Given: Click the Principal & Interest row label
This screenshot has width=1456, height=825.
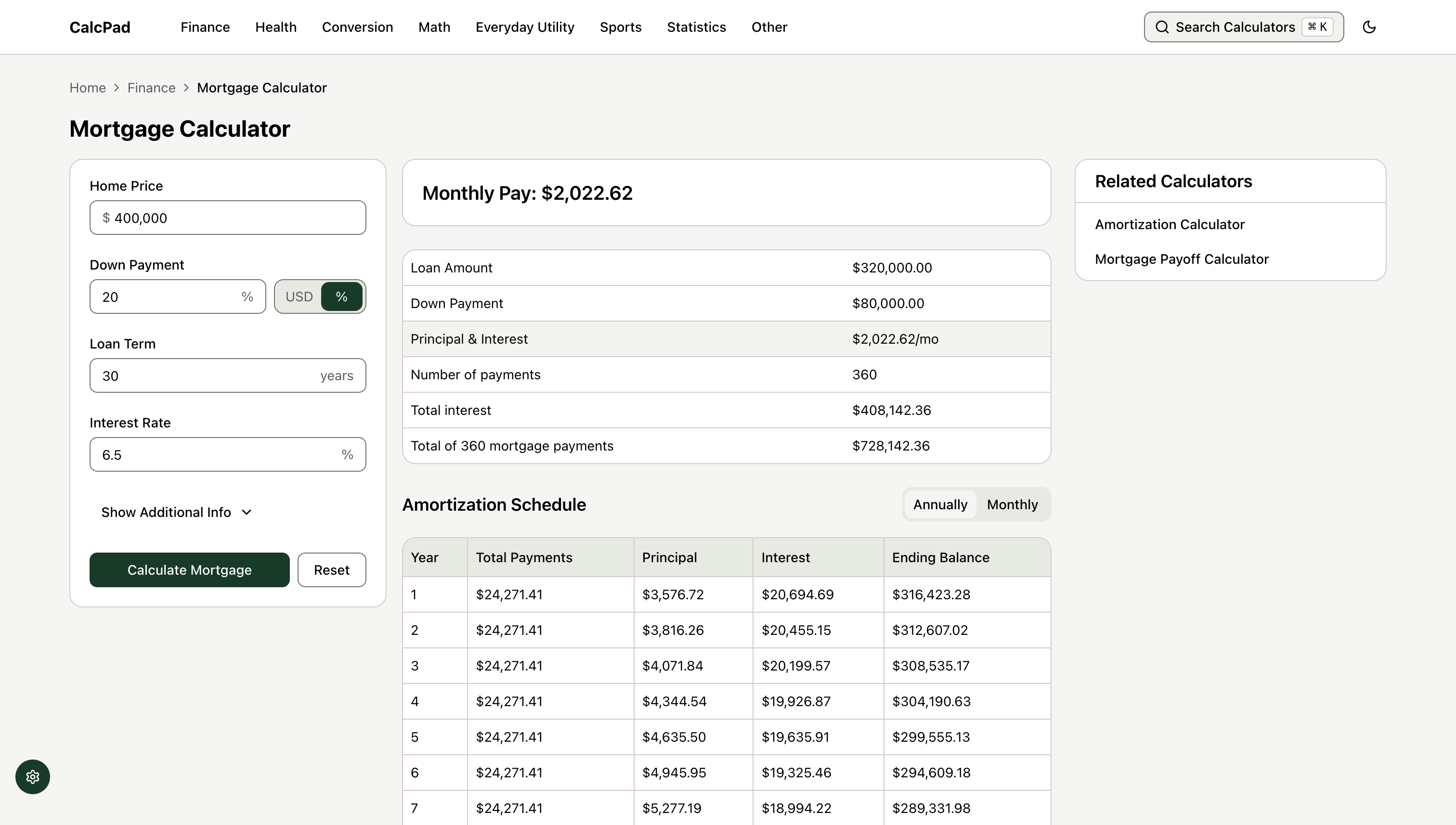Looking at the screenshot, I should pos(468,339).
